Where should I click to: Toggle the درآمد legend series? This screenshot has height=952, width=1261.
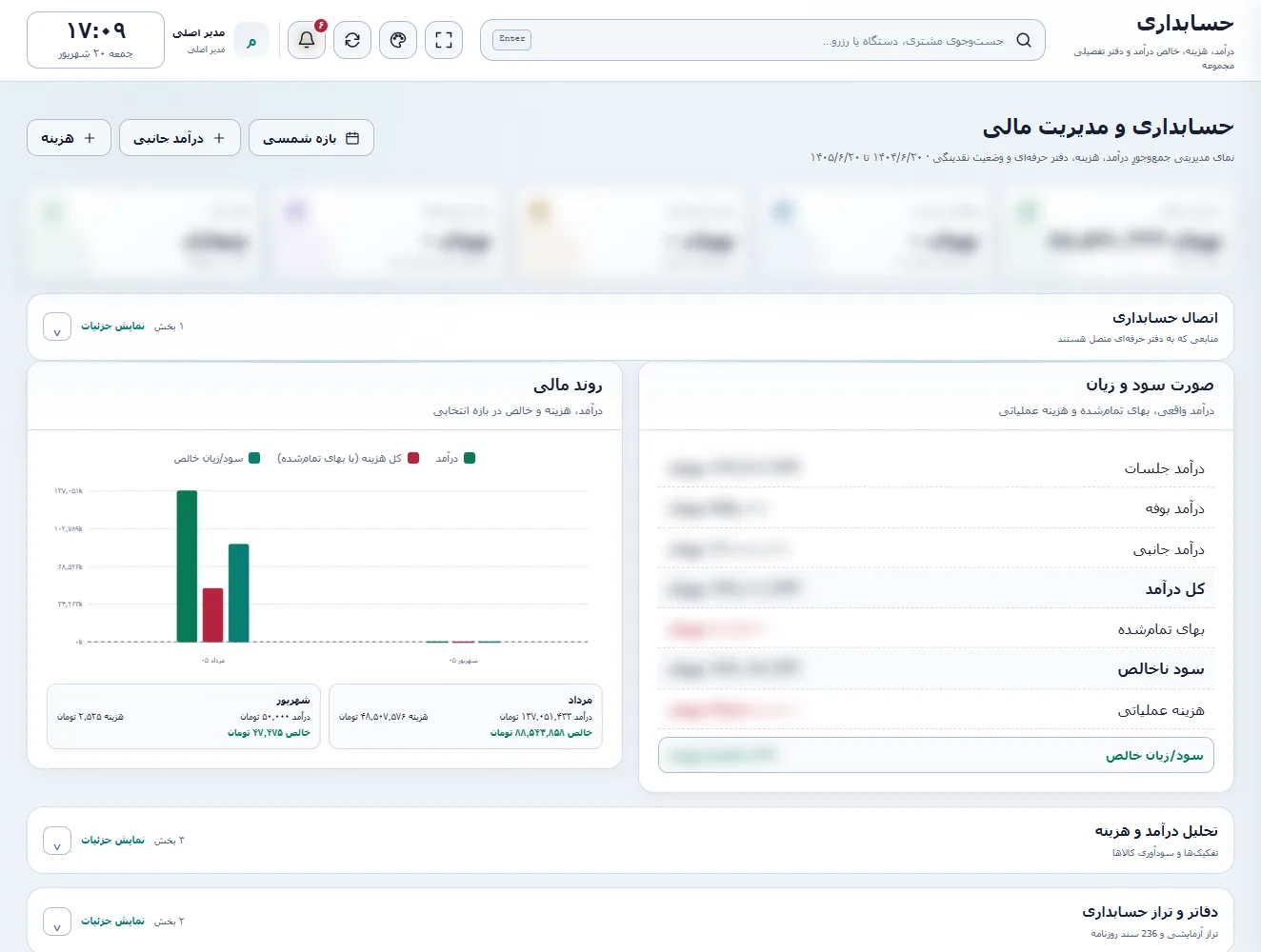(455, 458)
